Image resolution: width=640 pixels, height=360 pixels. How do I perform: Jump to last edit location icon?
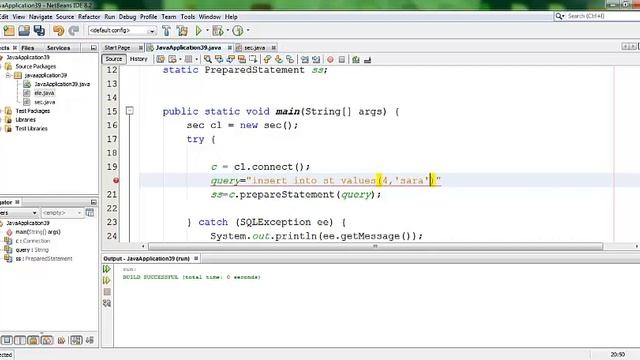point(160,60)
